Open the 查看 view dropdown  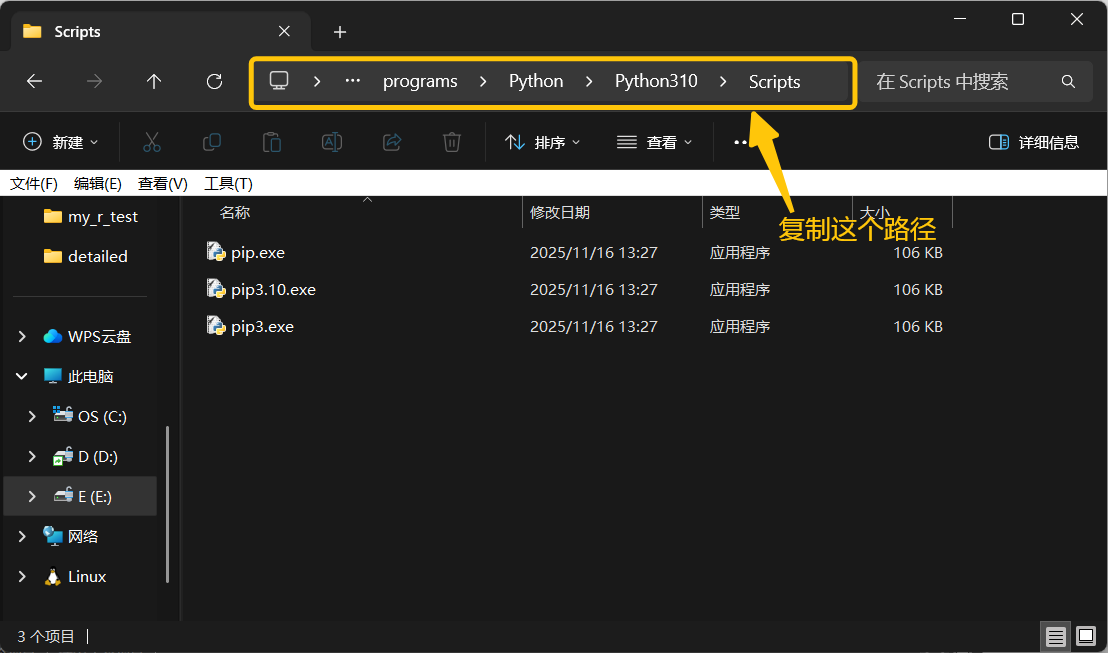pyautogui.click(x=655, y=142)
